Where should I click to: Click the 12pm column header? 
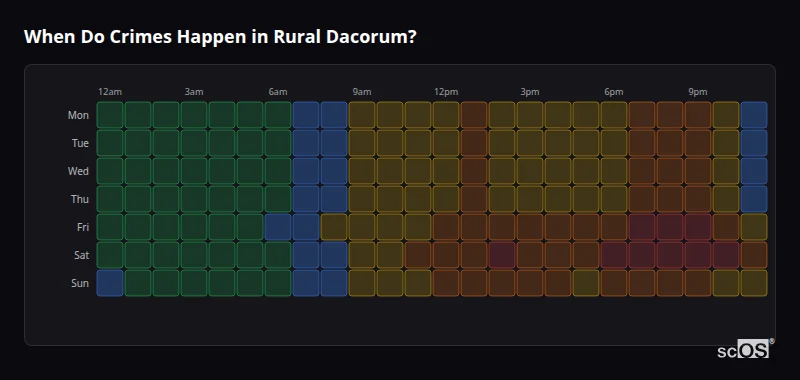pyautogui.click(x=446, y=92)
